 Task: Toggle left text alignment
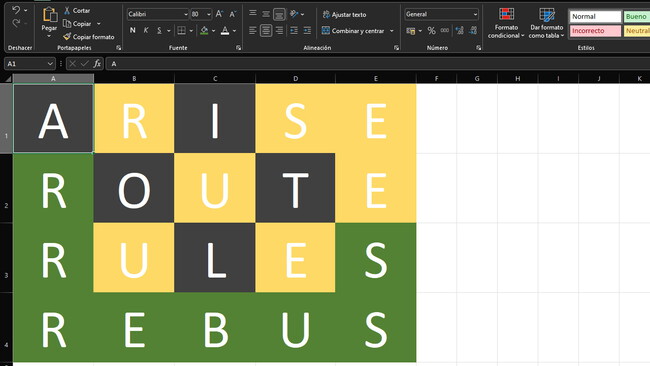pyautogui.click(x=252, y=30)
